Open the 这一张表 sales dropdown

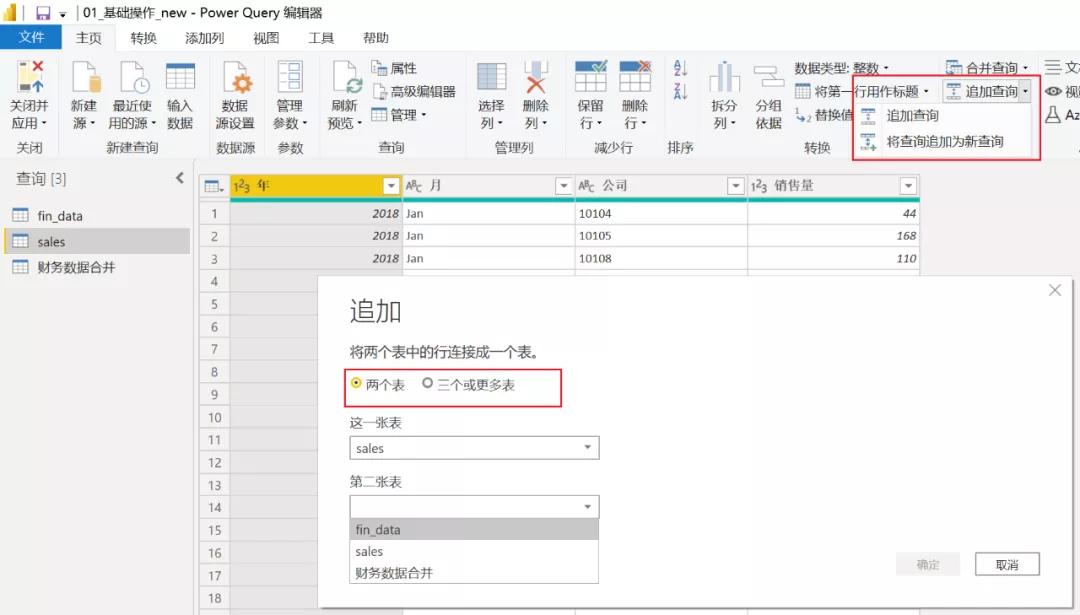(x=475, y=448)
